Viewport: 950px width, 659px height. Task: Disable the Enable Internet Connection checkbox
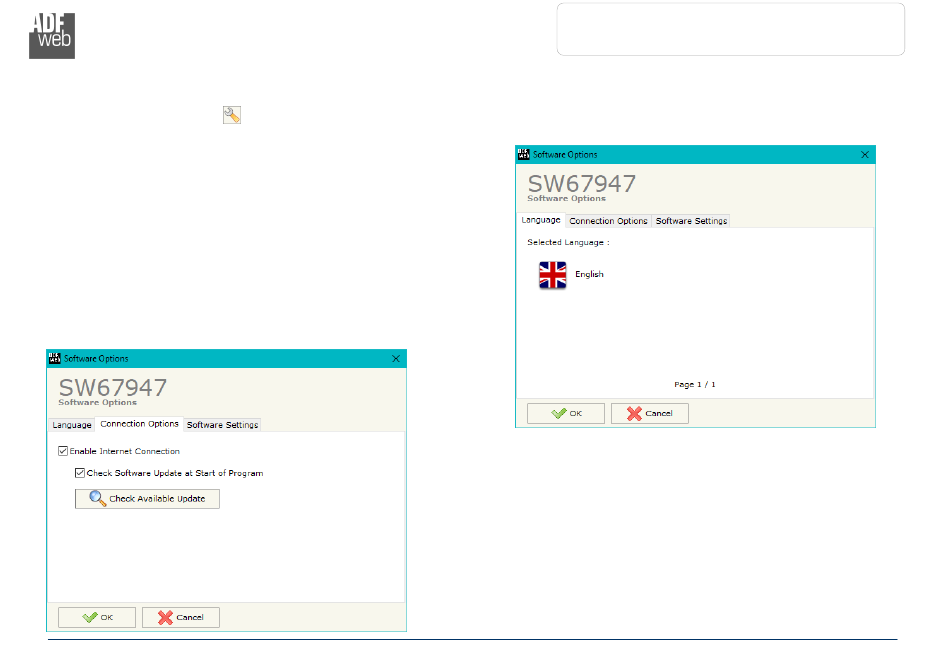[63, 451]
